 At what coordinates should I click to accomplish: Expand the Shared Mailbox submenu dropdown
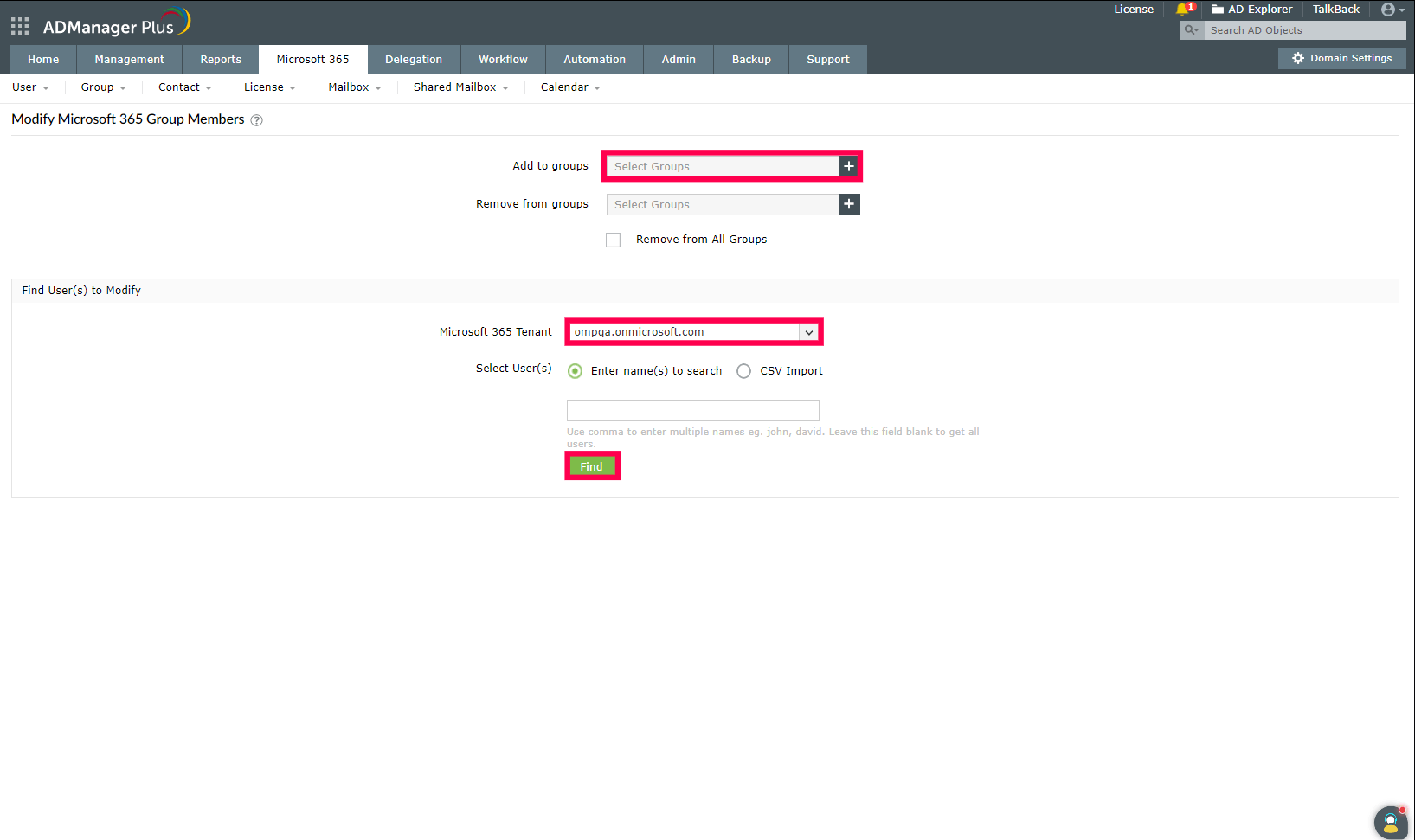pyautogui.click(x=461, y=87)
